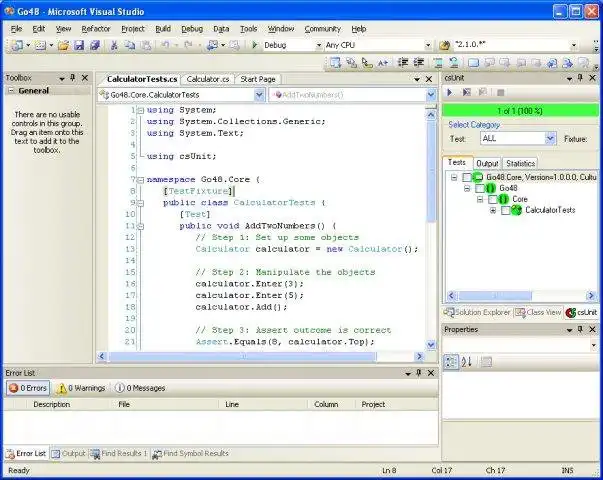
Task: Click the Decrease Indent toolbar icon
Action: click(403, 62)
